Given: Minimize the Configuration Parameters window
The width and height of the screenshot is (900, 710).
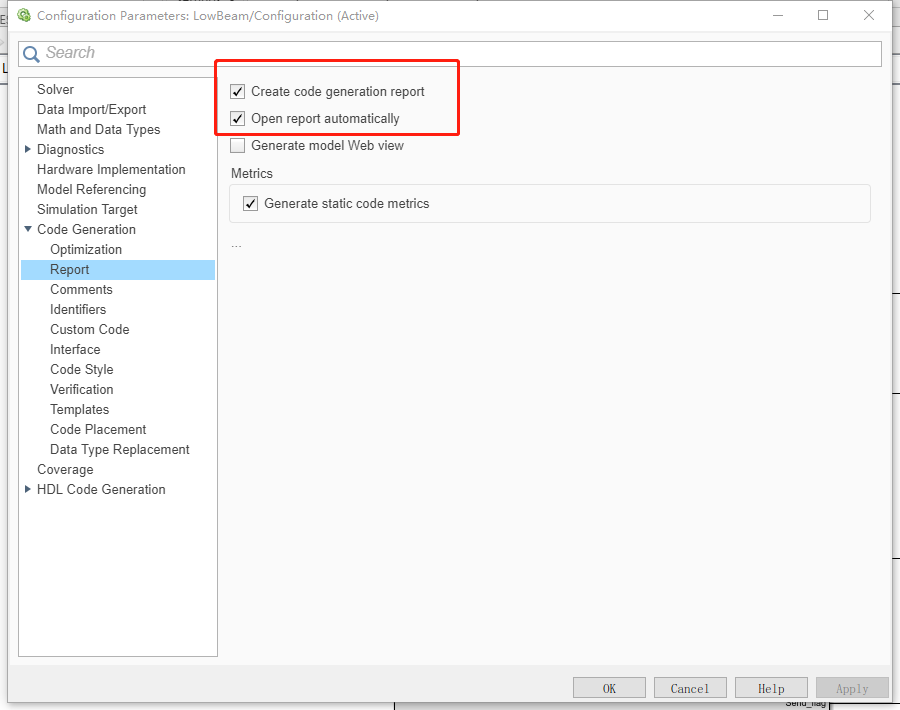Looking at the screenshot, I should coord(778,15).
